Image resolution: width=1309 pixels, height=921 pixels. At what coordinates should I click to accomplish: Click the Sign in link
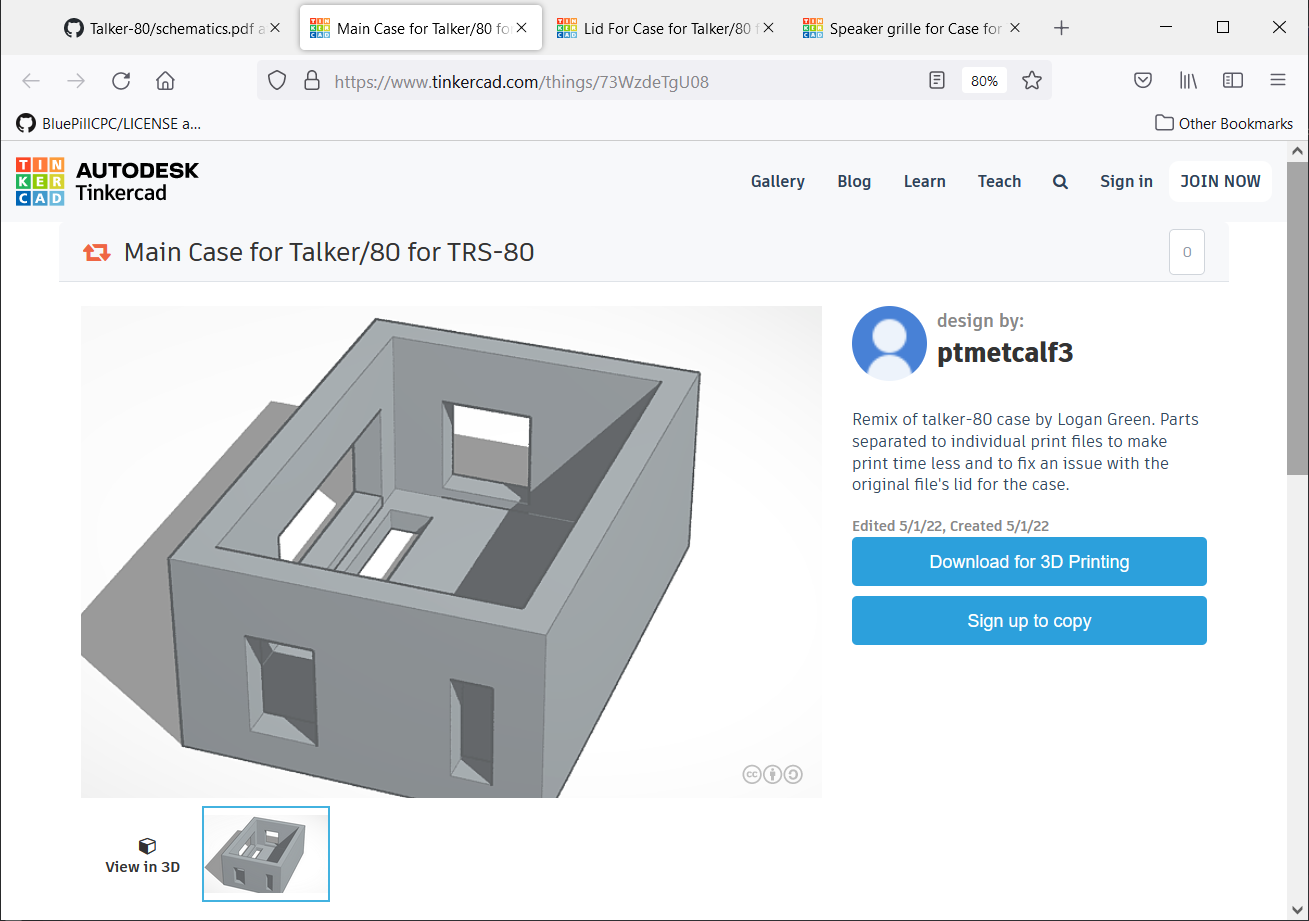coord(1126,181)
